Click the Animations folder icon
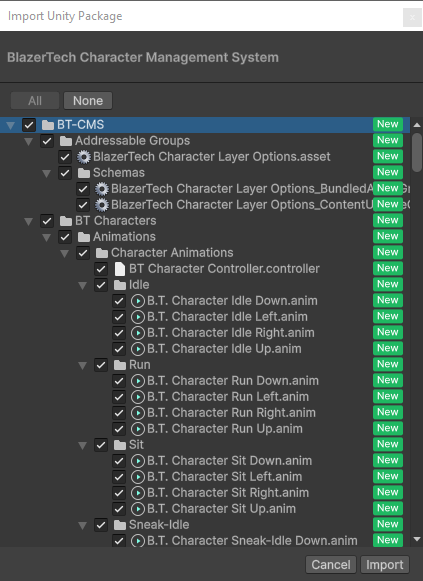This screenshot has height=581, width=423. click(x=84, y=237)
